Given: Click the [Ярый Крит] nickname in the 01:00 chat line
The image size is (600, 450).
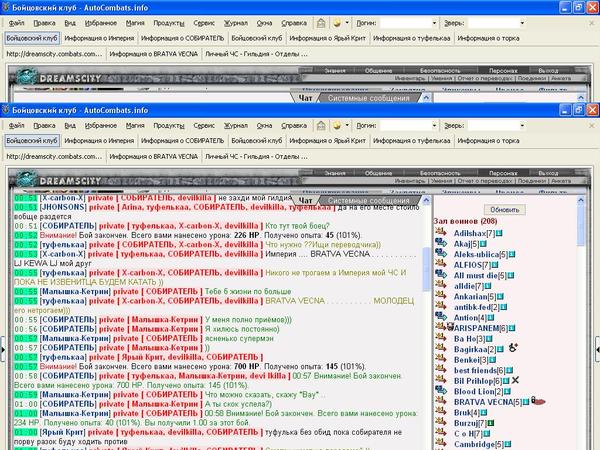Looking at the screenshot, I should tap(62, 432).
